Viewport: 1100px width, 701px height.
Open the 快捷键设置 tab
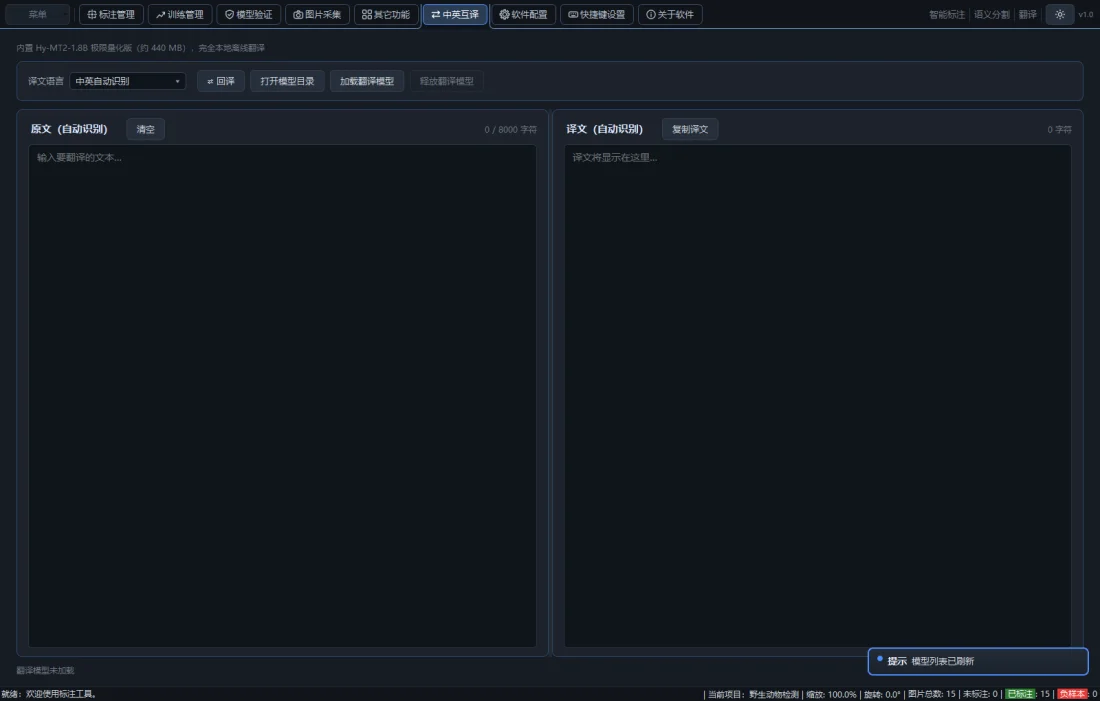click(x=597, y=15)
